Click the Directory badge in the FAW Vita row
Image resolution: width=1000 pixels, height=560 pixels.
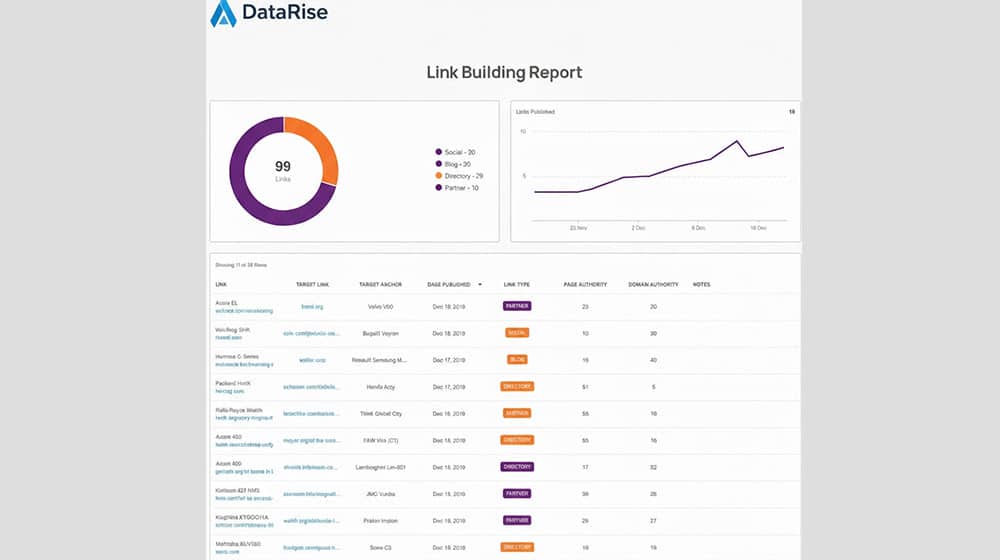click(517, 440)
